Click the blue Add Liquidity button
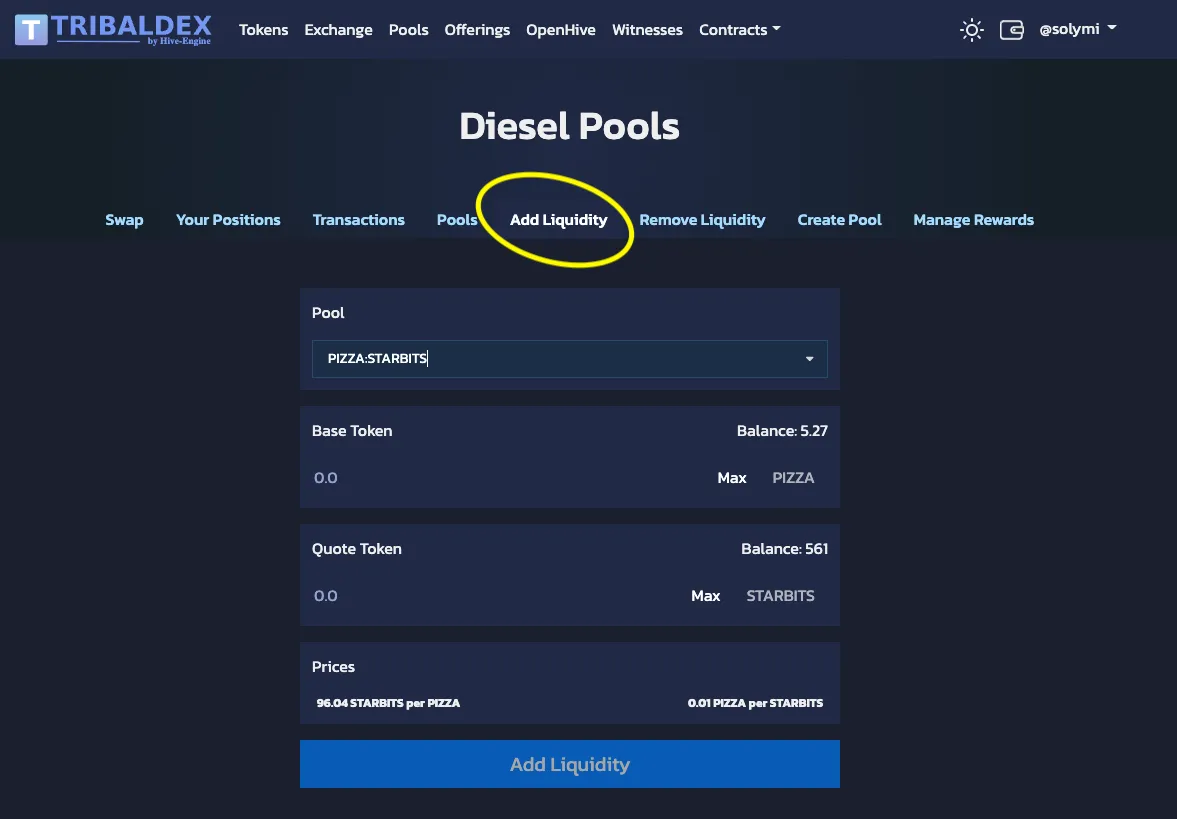This screenshot has height=819, width=1177. [570, 764]
